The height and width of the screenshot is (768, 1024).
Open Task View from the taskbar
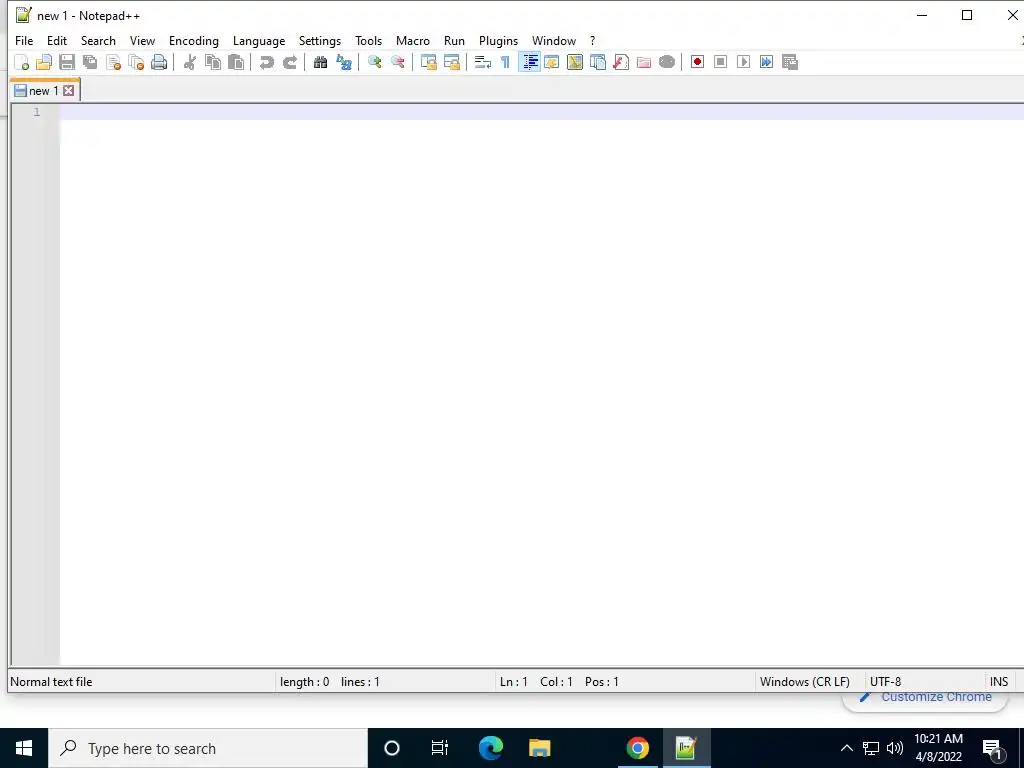(440, 748)
